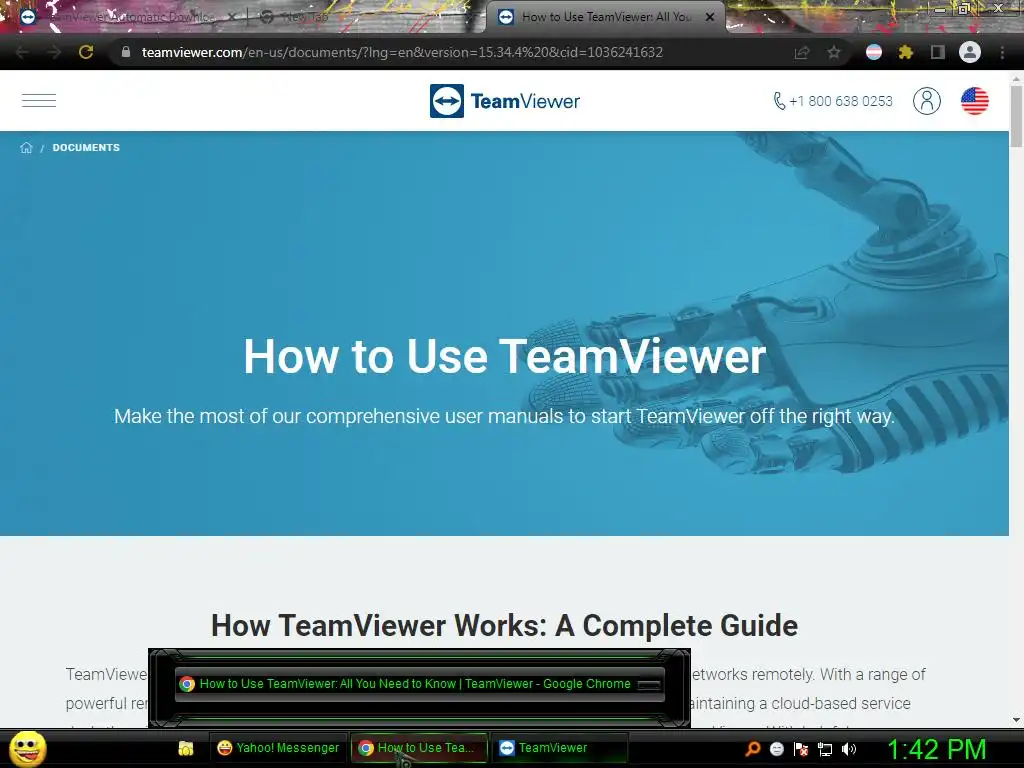Open the network connection tray icon
The width and height of the screenshot is (1024, 768).
[825, 749]
